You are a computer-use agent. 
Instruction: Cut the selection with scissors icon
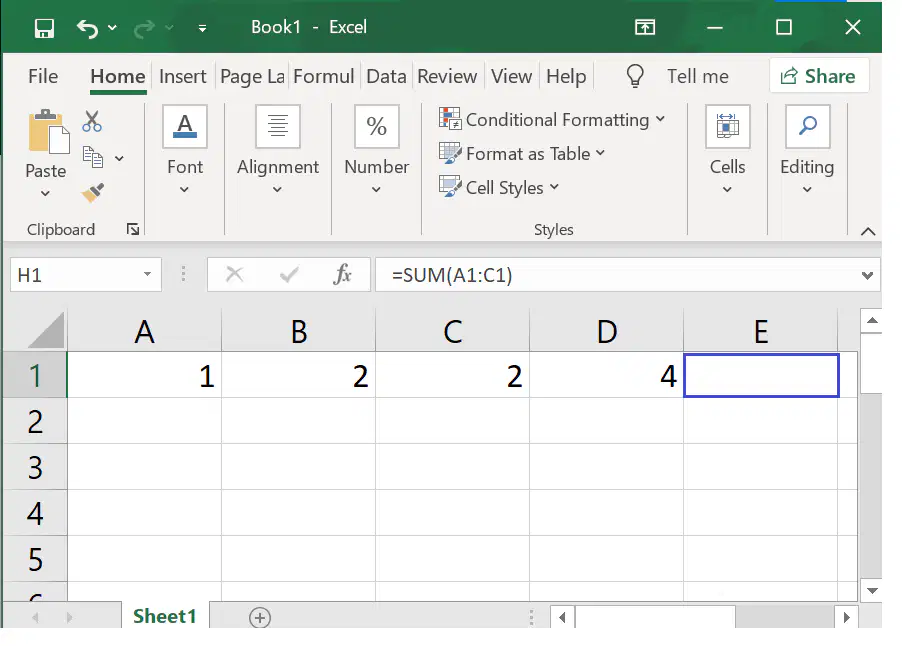92,121
